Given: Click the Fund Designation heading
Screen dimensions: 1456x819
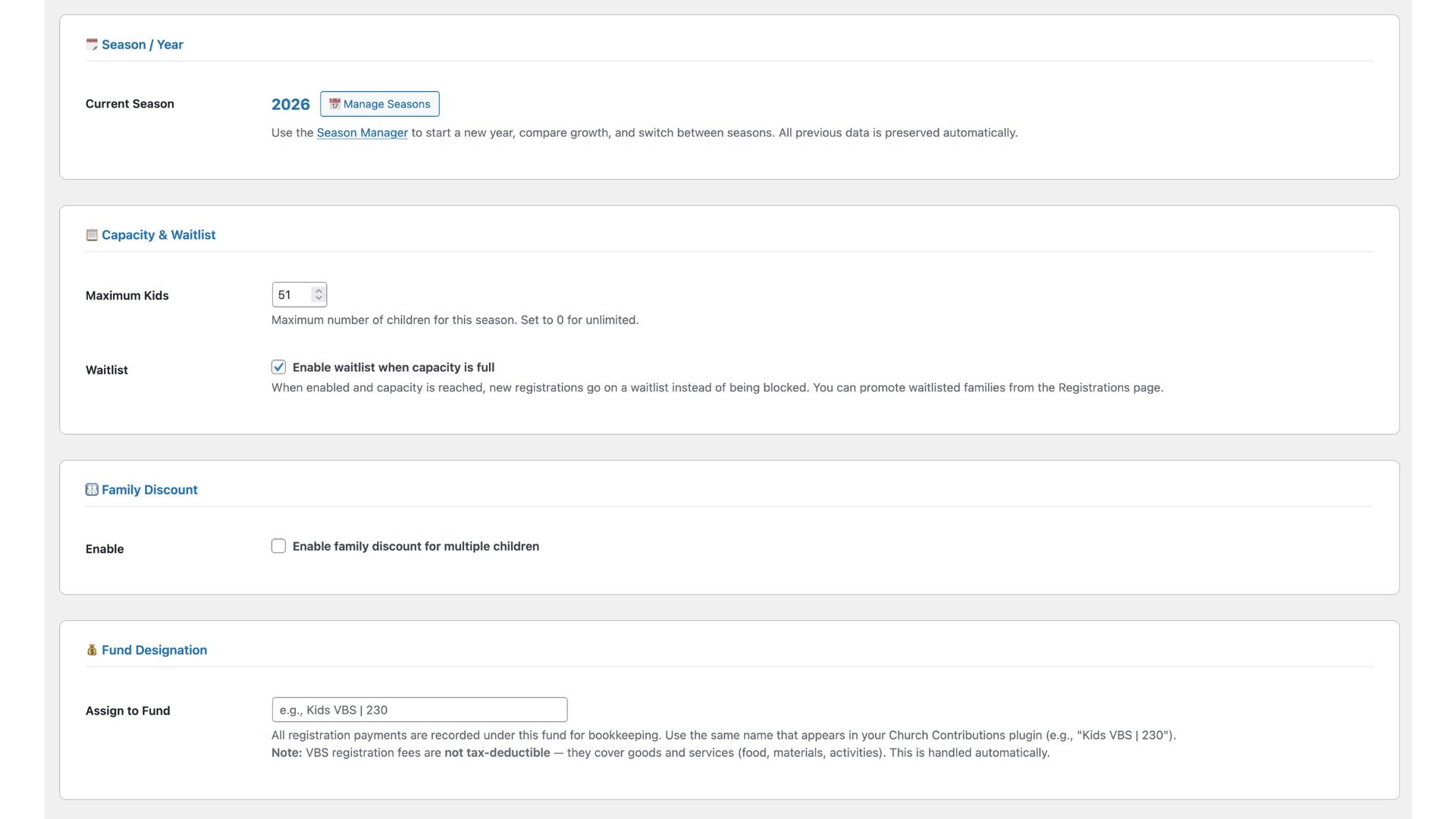Looking at the screenshot, I should [154, 650].
